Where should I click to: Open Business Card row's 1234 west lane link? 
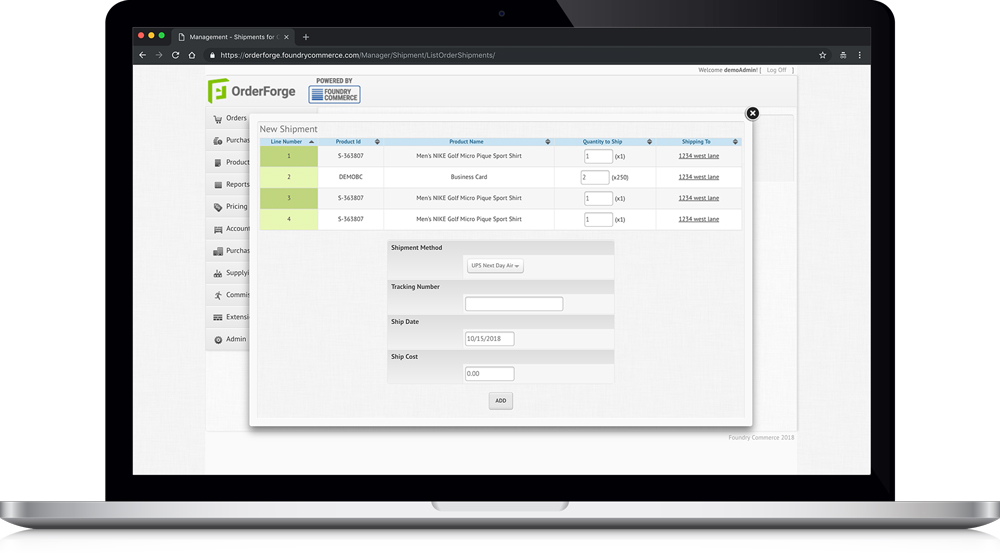click(x=698, y=177)
